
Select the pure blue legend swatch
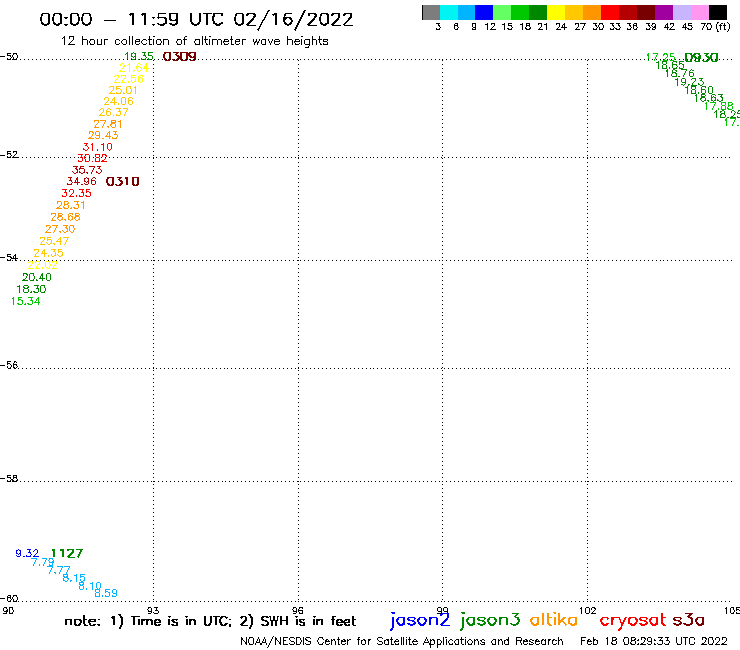(484, 12)
